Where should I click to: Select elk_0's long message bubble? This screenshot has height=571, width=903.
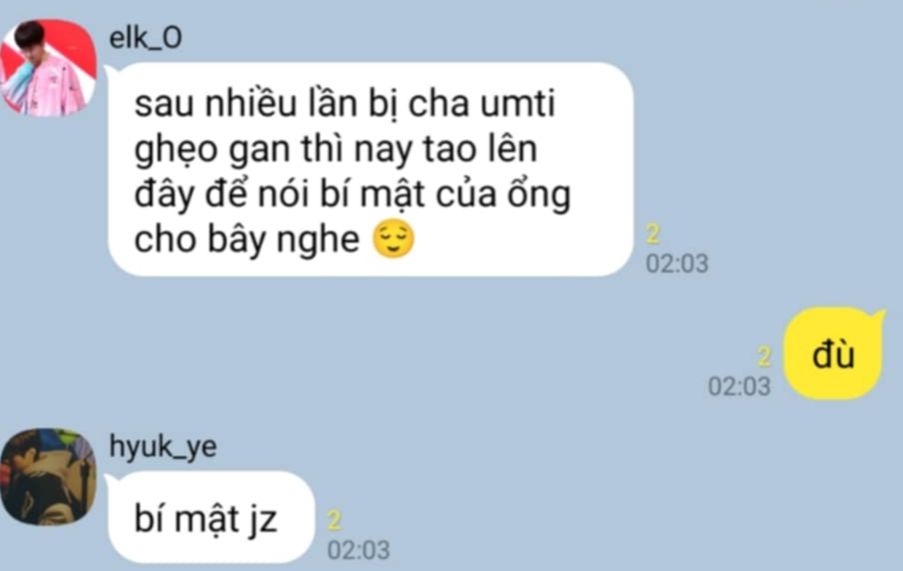click(x=370, y=169)
